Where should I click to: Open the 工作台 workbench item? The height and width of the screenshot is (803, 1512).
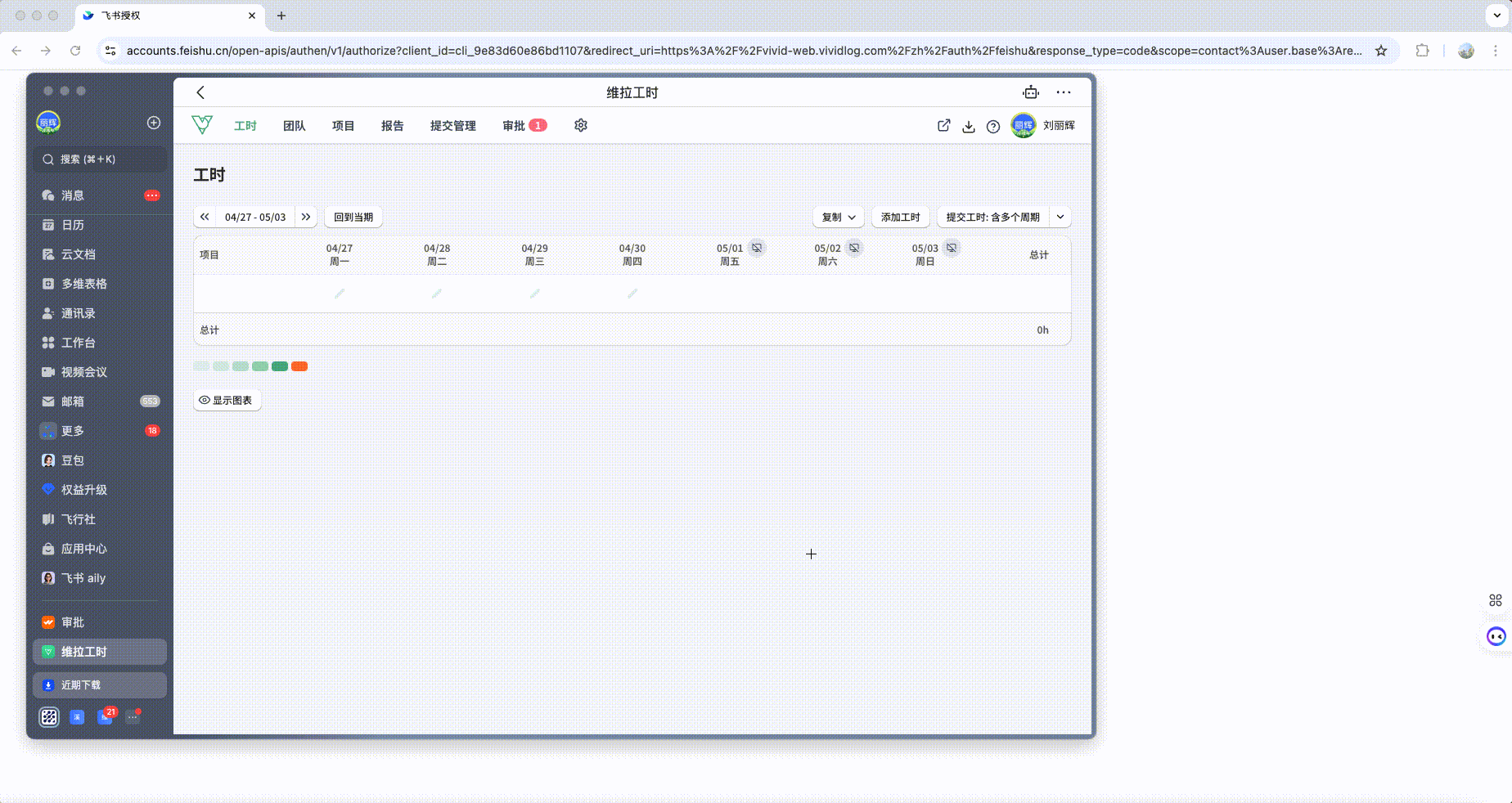100,343
